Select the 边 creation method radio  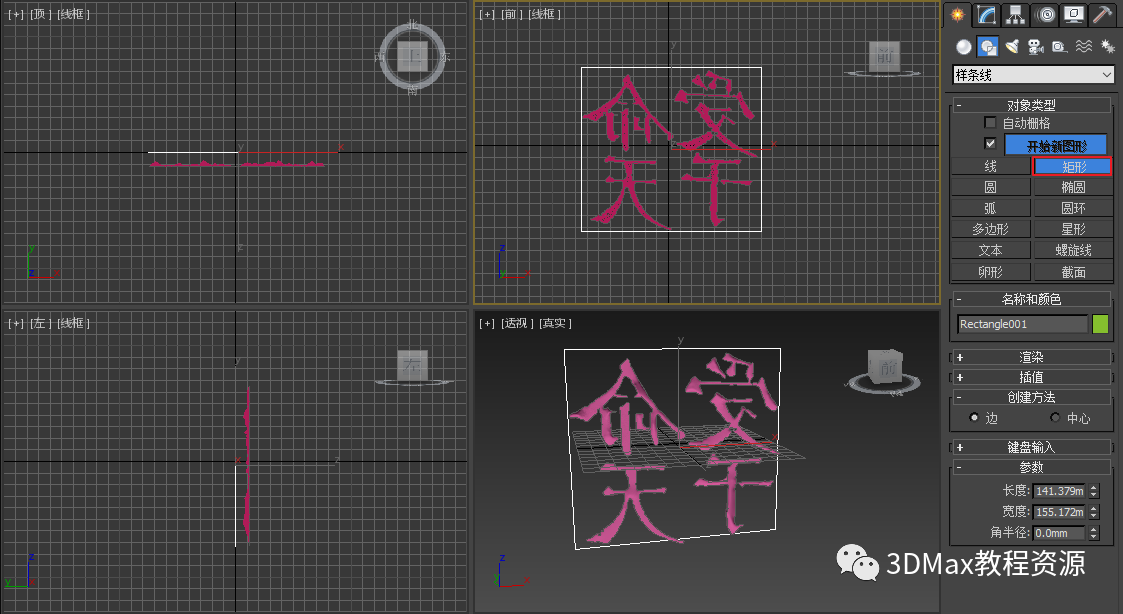pyautogui.click(x=974, y=417)
